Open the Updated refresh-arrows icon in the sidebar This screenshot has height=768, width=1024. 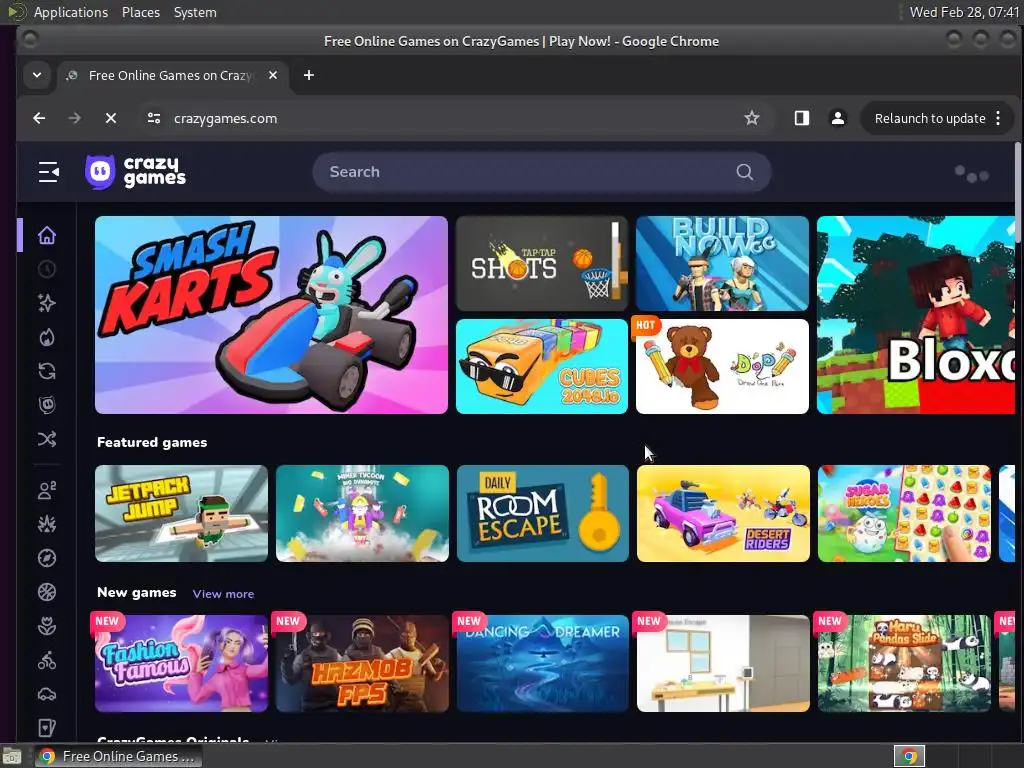click(47, 371)
